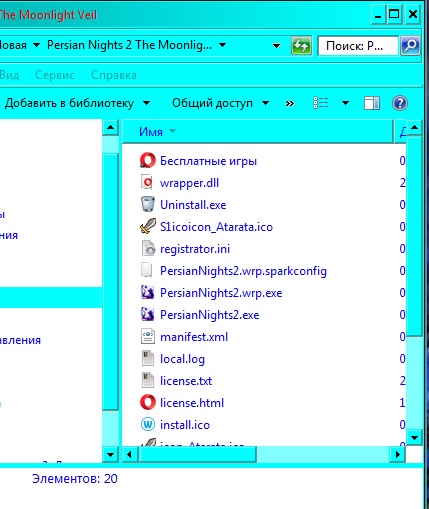Open the view options dropdown arrow
Screen dimensions: 429x509
click(x=346, y=103)
